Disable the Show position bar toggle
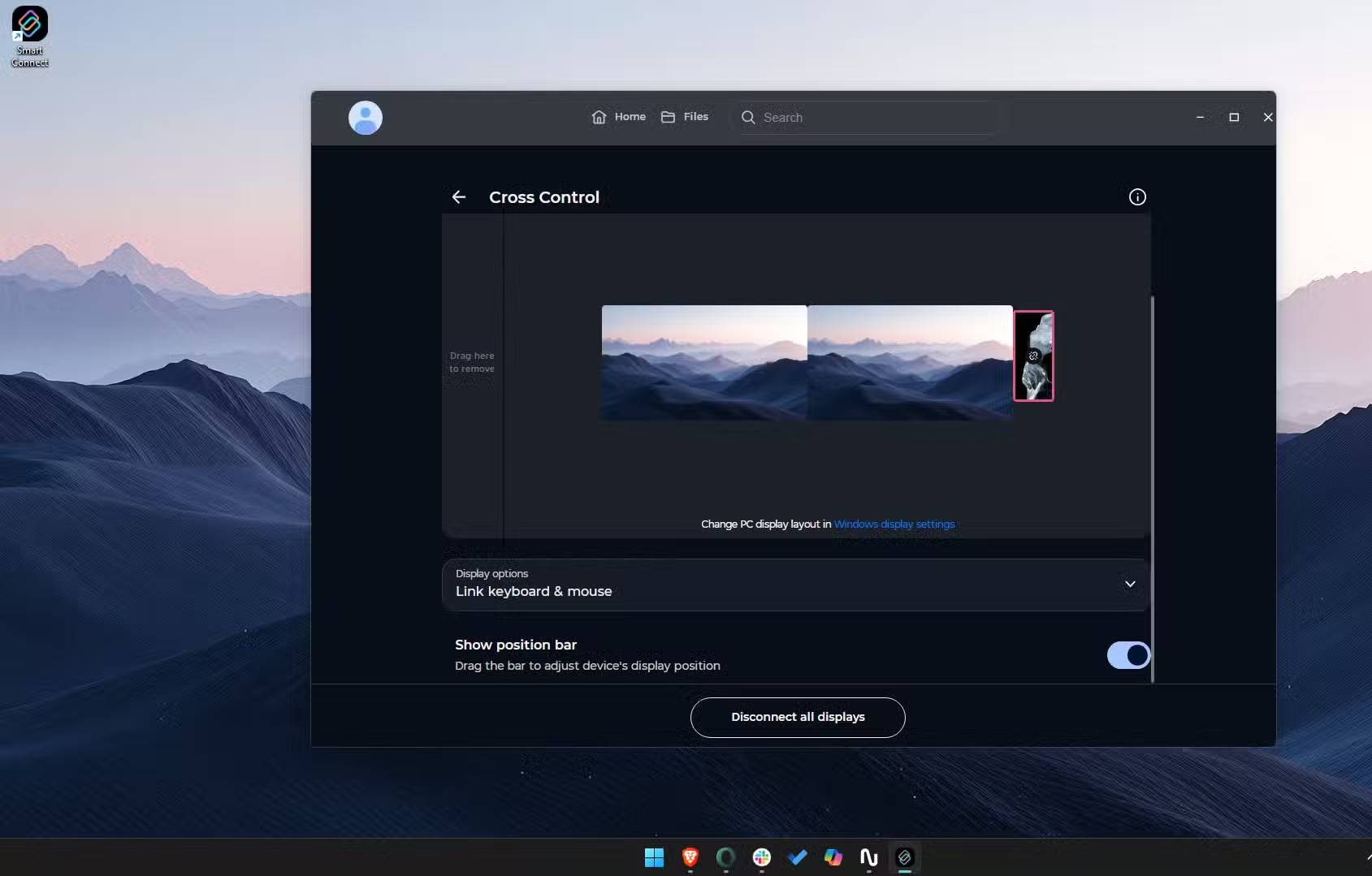Screen dimensions: 1372x876 click(1127, 655)
